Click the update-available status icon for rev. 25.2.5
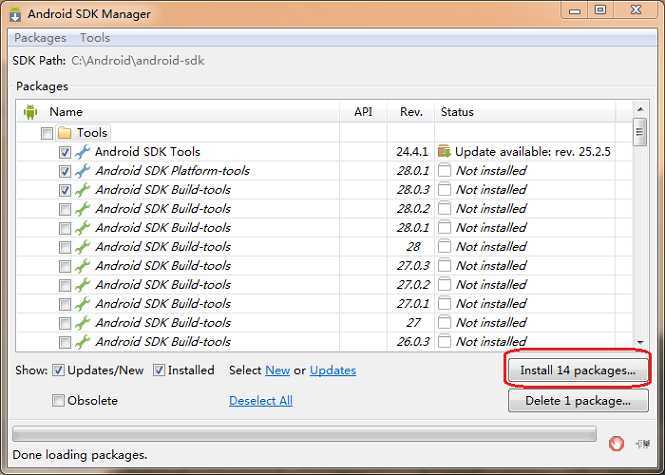665x475 pixels. pos(445,152)
